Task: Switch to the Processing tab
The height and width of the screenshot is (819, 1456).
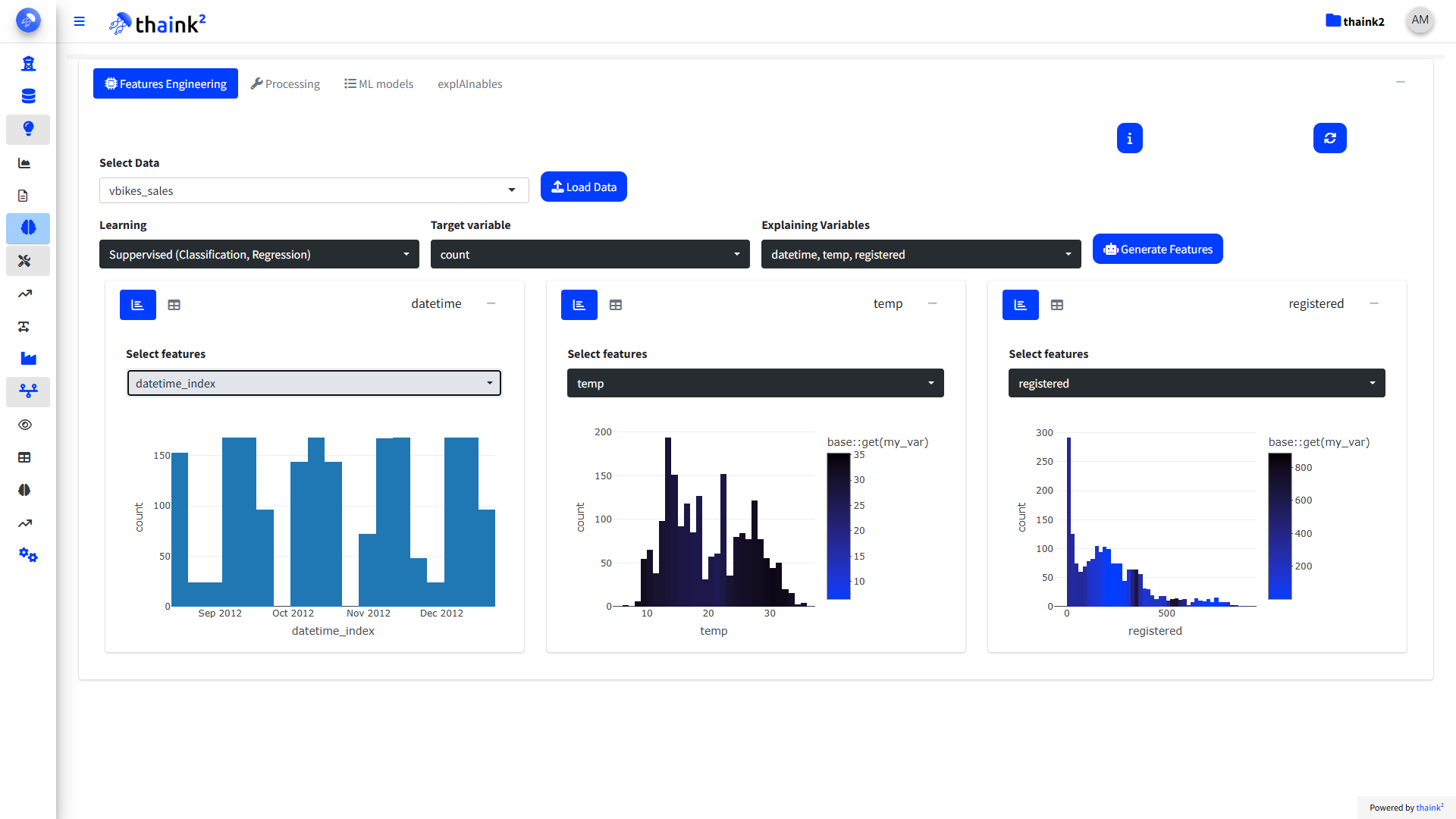Action: 285,84
